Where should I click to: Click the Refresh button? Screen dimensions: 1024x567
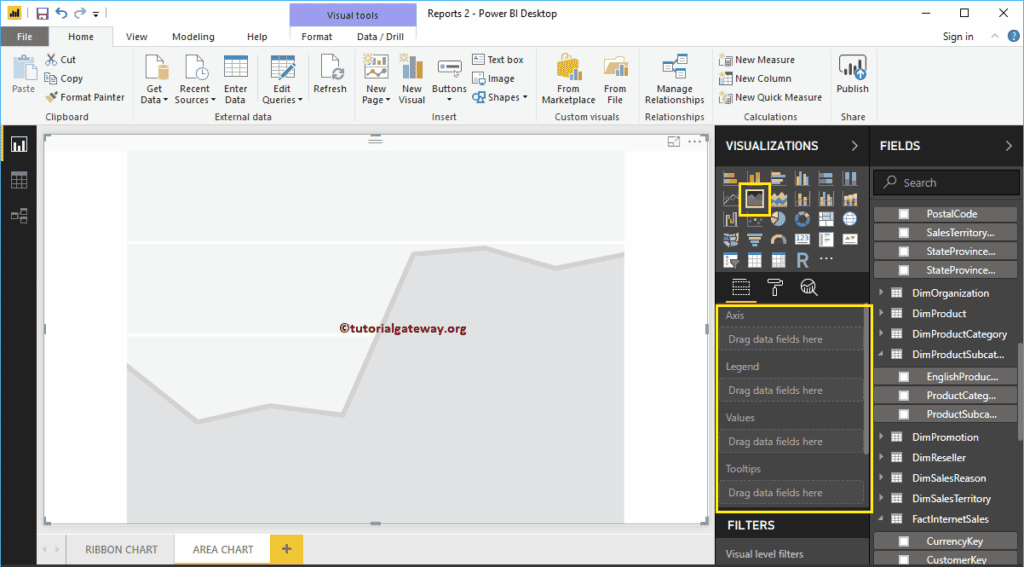[x=330, y=74]
